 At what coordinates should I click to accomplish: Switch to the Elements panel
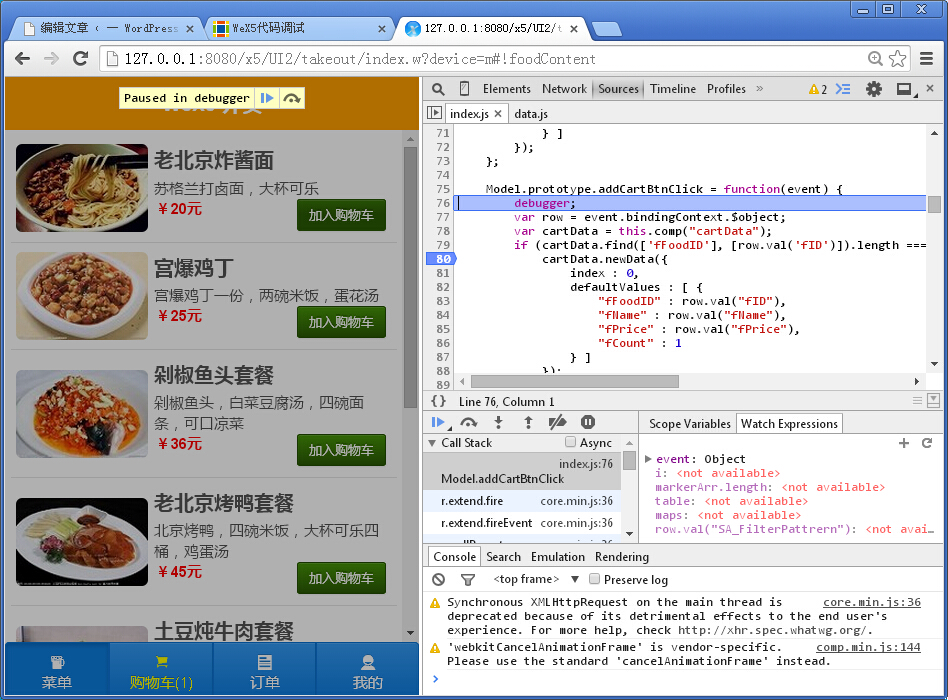[507, 89]
